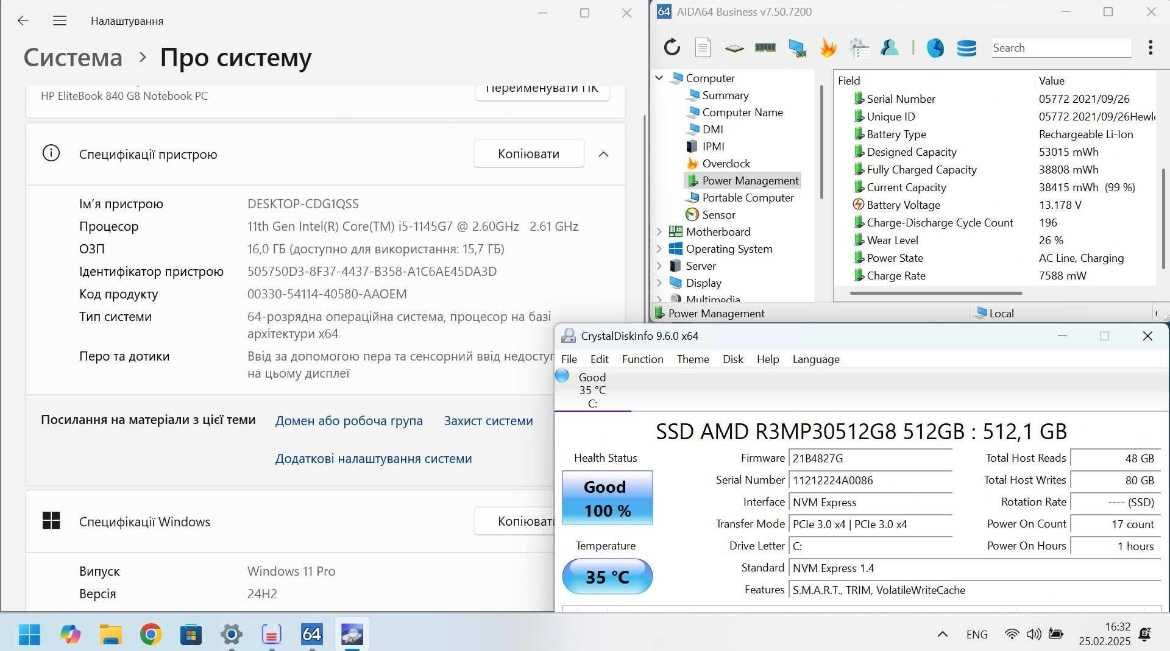
Task: Show hidden tray icons with the chevron
Action: [942, 634]
